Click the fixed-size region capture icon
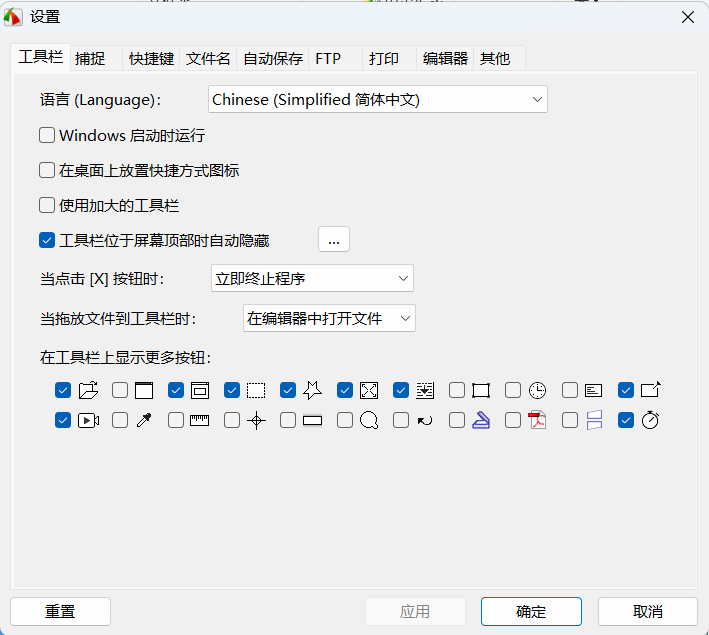Image resolution: width=709 pixels, height=635 pixels. pyautogui.click(x=481, y=390)
